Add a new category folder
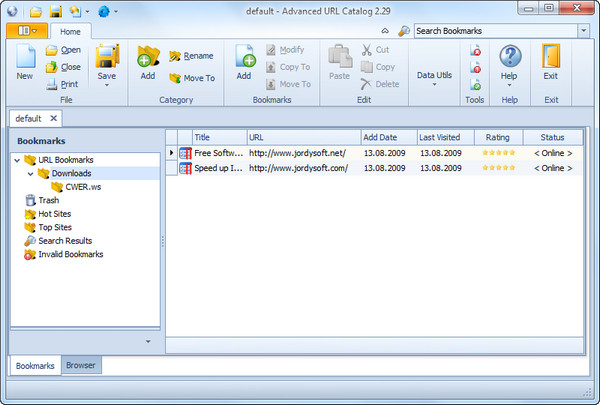Viewport: 600px width, 405px height. pos(148,62)
